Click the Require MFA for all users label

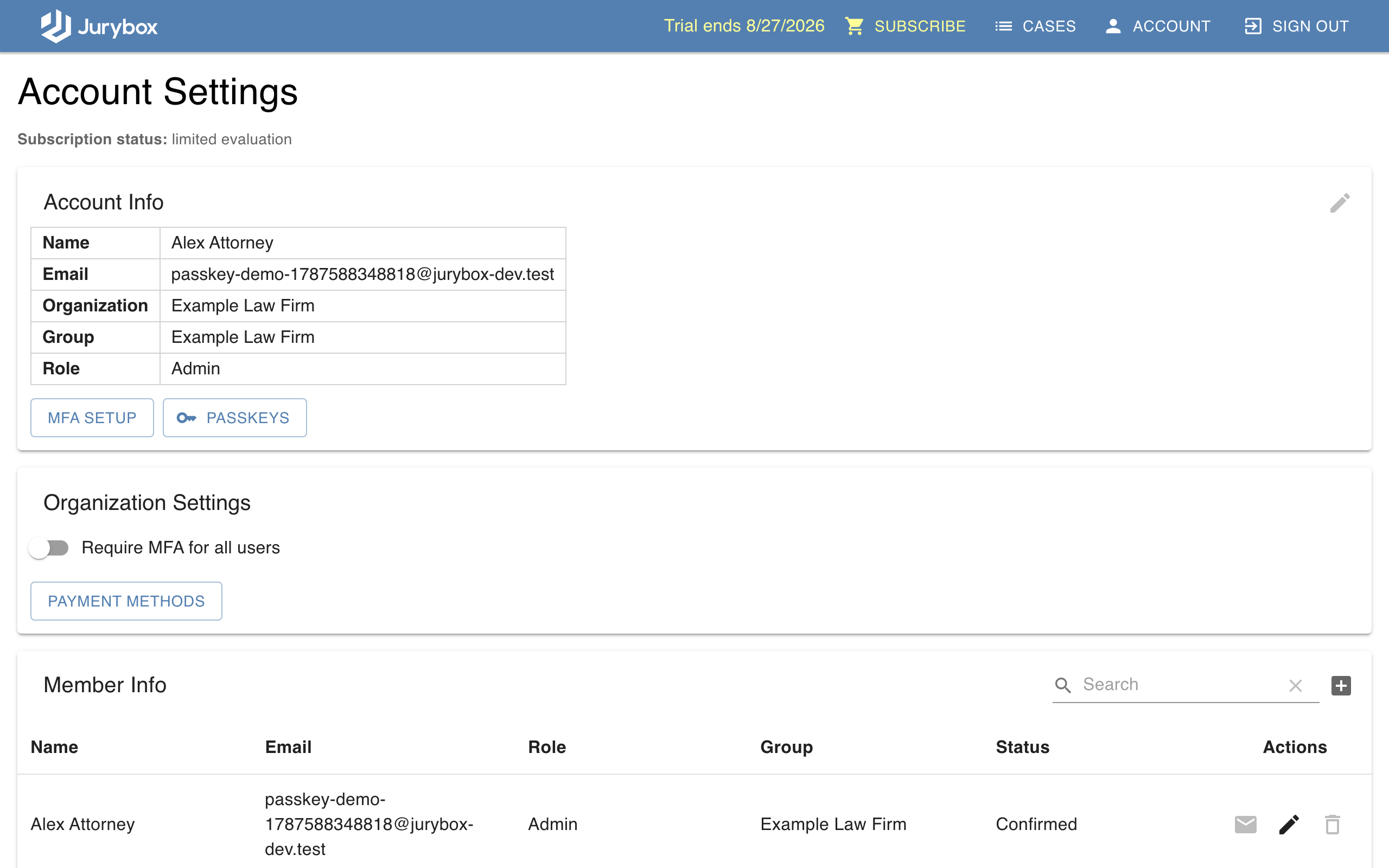[x=181, y=548]
